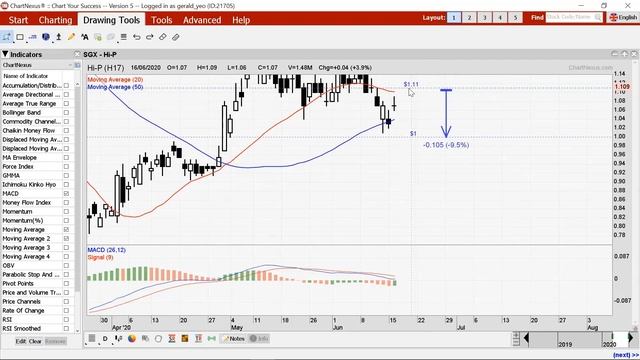Enable the Parabolic Stop And Reverse checkbox

pyautogui.click(x=66, y=274)
